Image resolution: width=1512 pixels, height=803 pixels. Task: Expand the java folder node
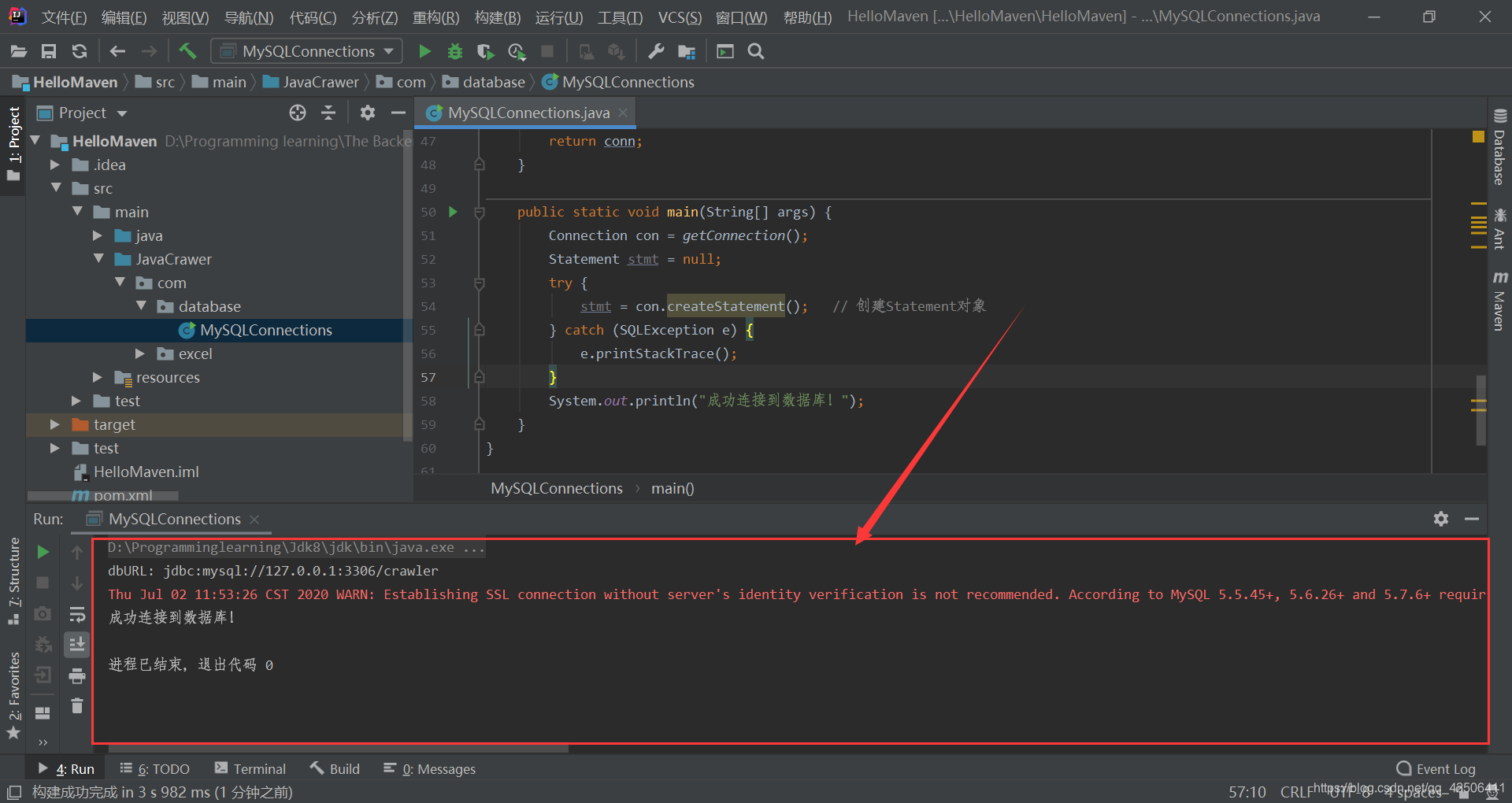pyautogui.click(x=98, y=235)
